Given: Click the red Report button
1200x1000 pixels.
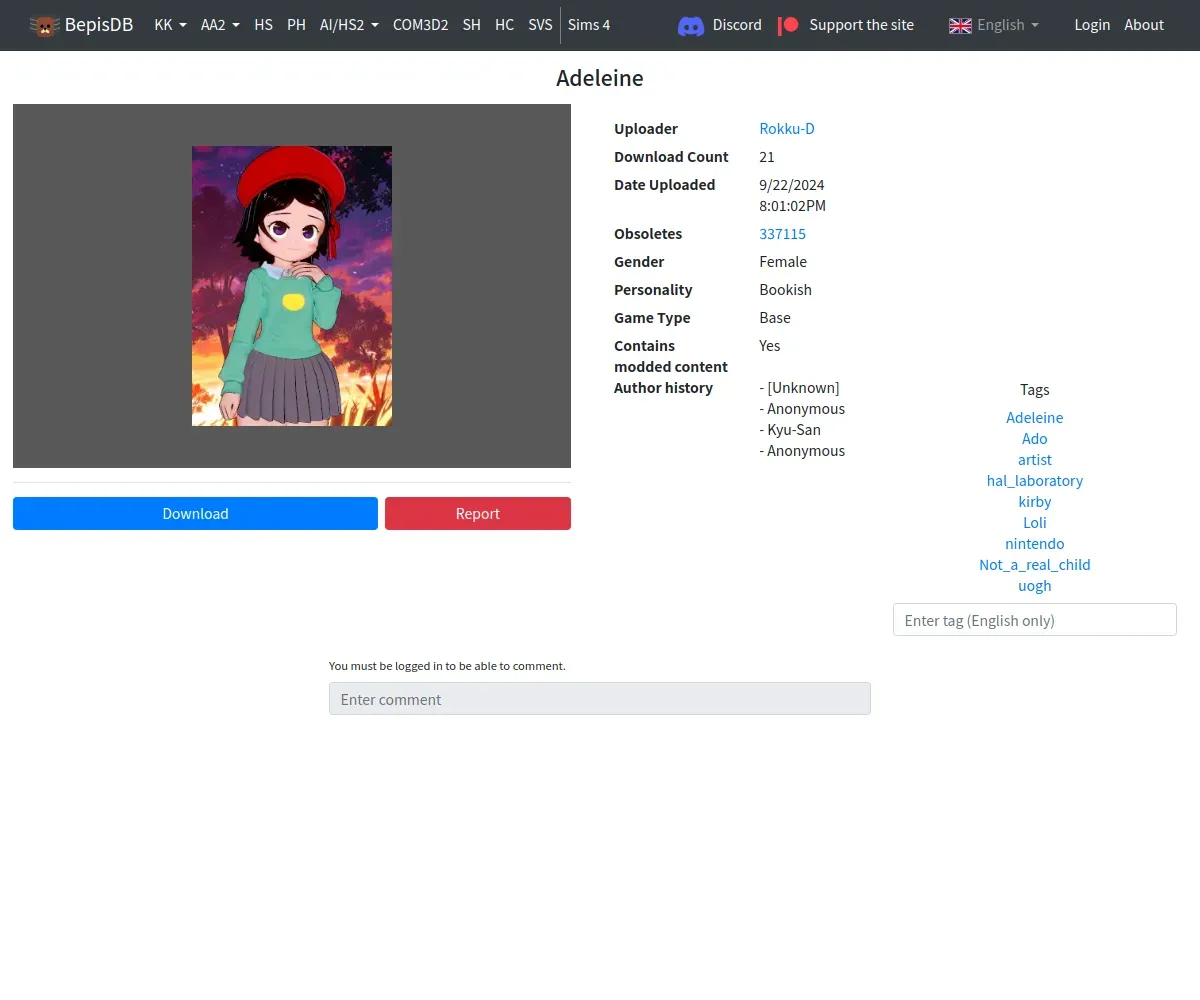Looking at the screenshot, I should pyautogui.click(x=478, y=513).
